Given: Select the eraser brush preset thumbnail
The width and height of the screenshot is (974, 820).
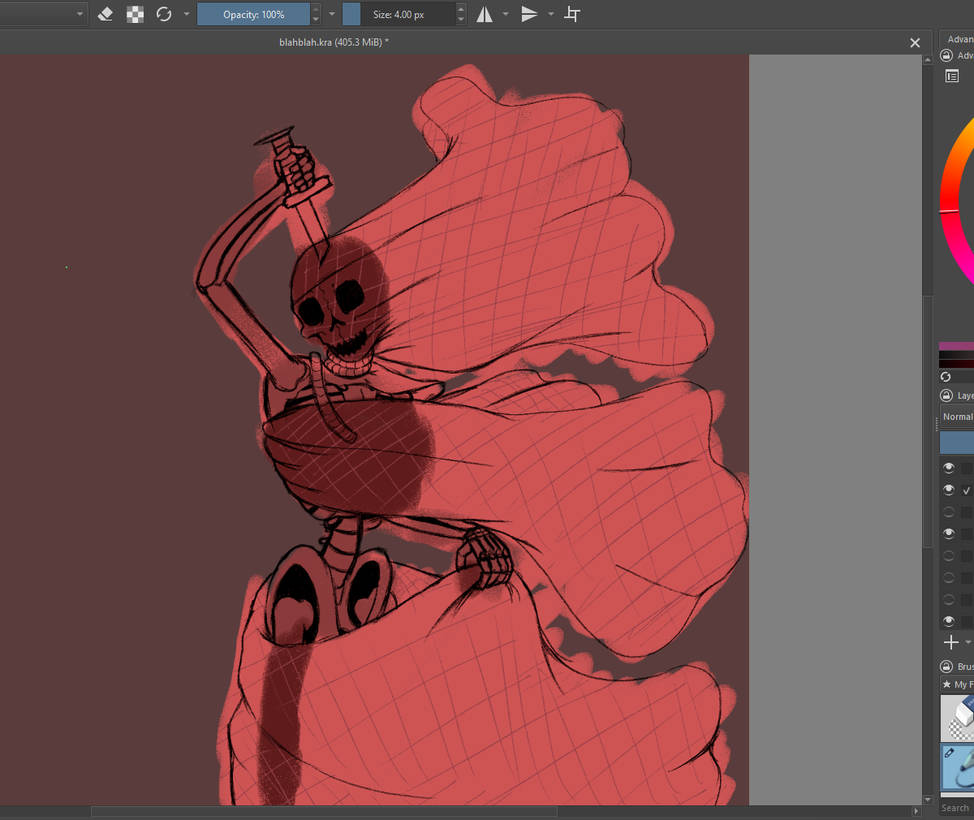Looking at the screenshot, I should 957,718.
